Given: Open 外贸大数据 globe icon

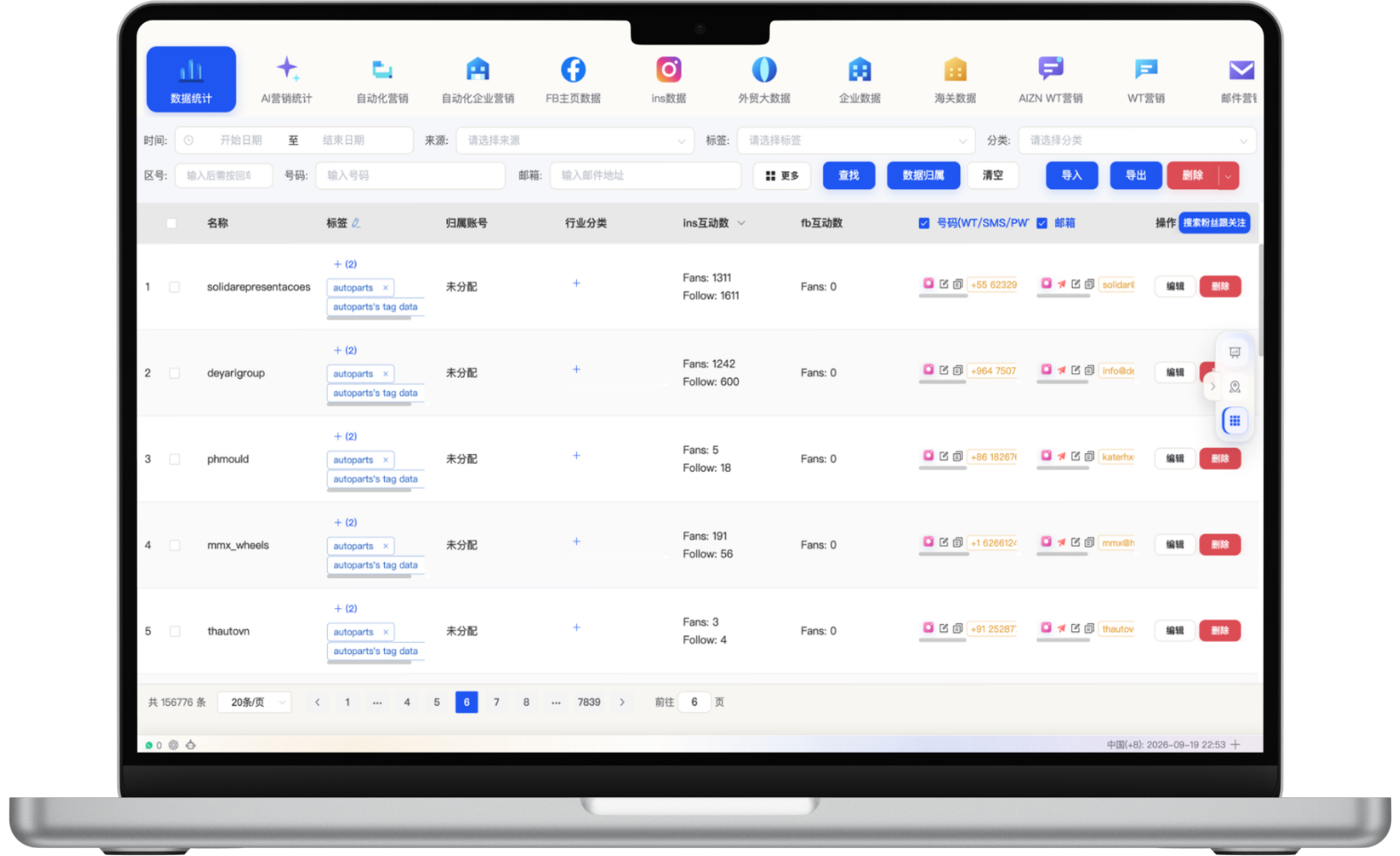Looking at the screenshot, I should tap(764, 69).
